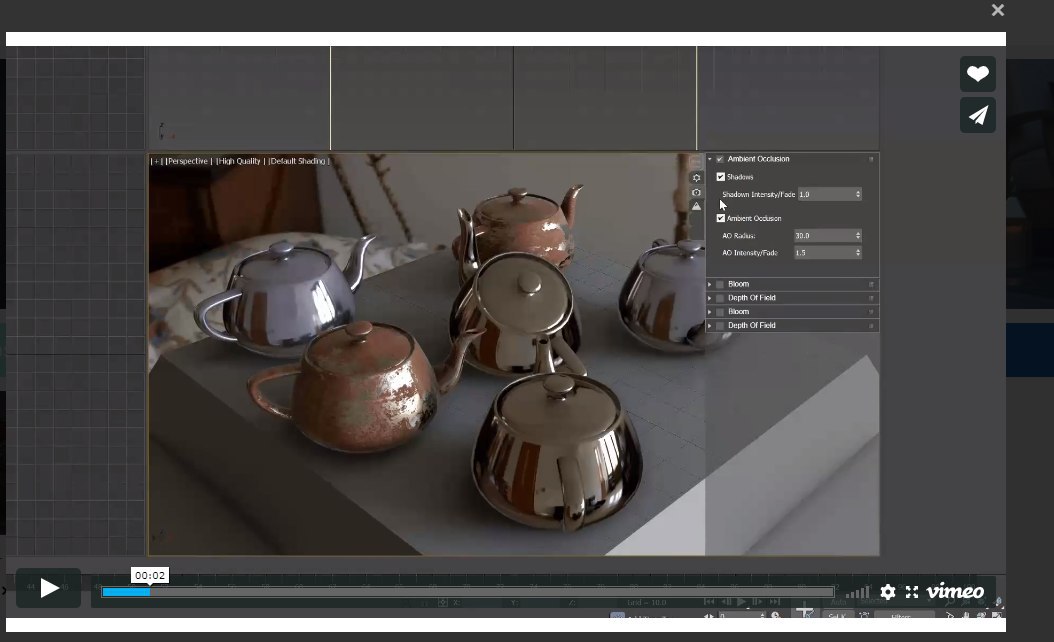Click the AO Radius spinner arrows

click(x=858, y=236)
